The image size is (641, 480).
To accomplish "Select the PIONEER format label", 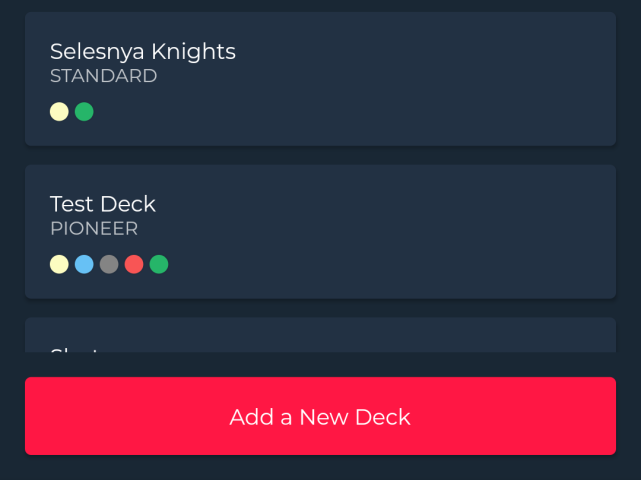I will [x=94, y=229].
